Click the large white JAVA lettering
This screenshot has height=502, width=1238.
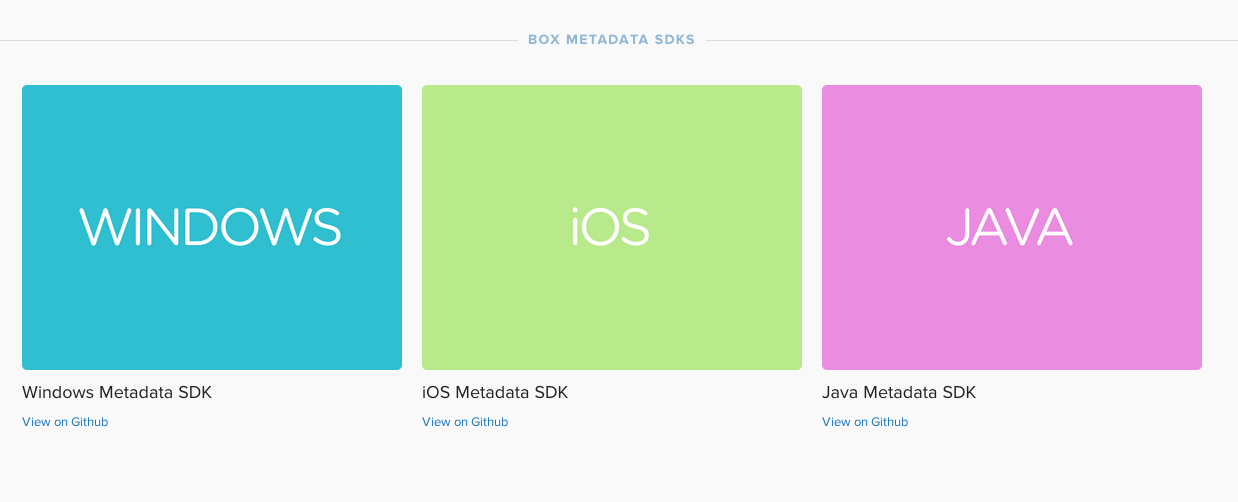point(1010,227)
